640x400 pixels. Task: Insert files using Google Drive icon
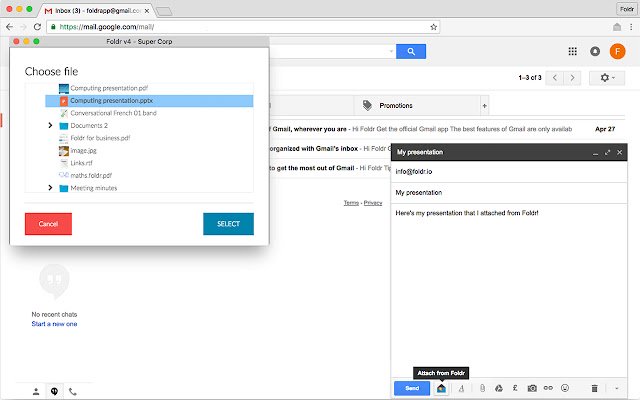click(499, 388)
